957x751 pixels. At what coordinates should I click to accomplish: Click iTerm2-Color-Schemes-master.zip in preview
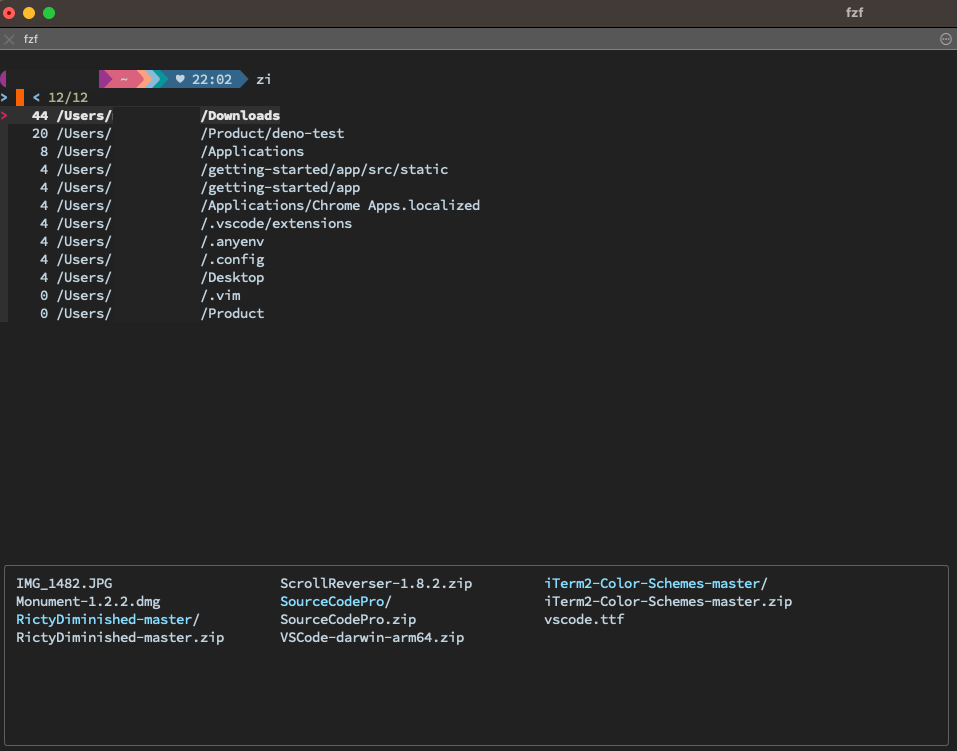pos(668,601)
